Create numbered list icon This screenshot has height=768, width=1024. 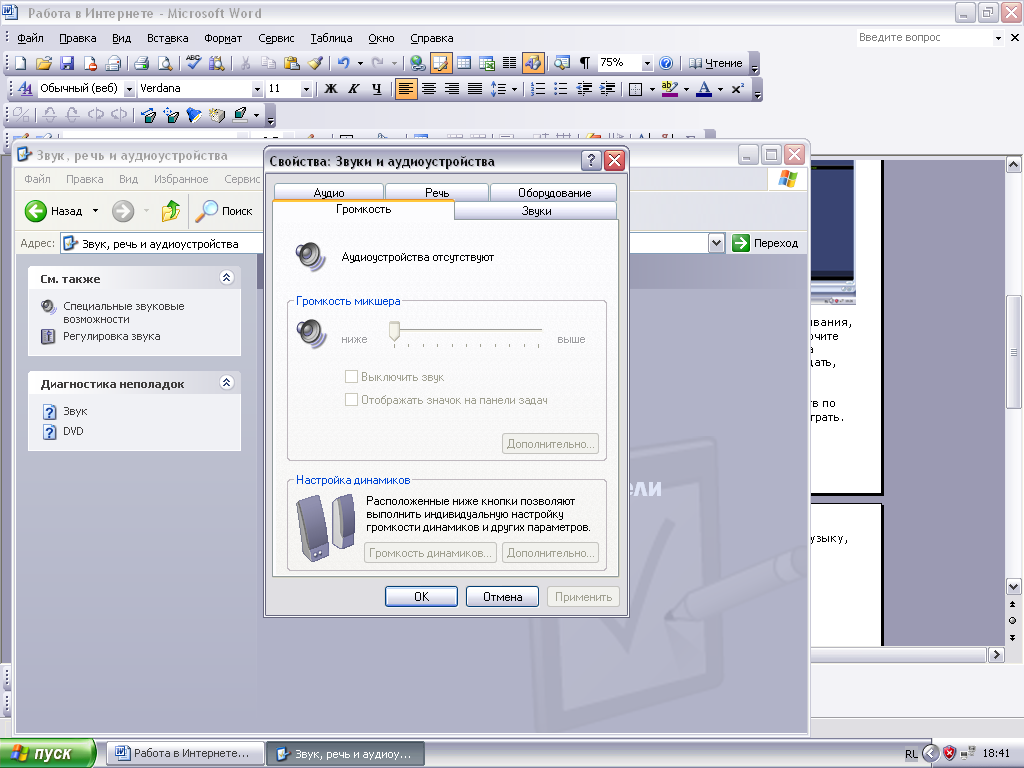538,89
